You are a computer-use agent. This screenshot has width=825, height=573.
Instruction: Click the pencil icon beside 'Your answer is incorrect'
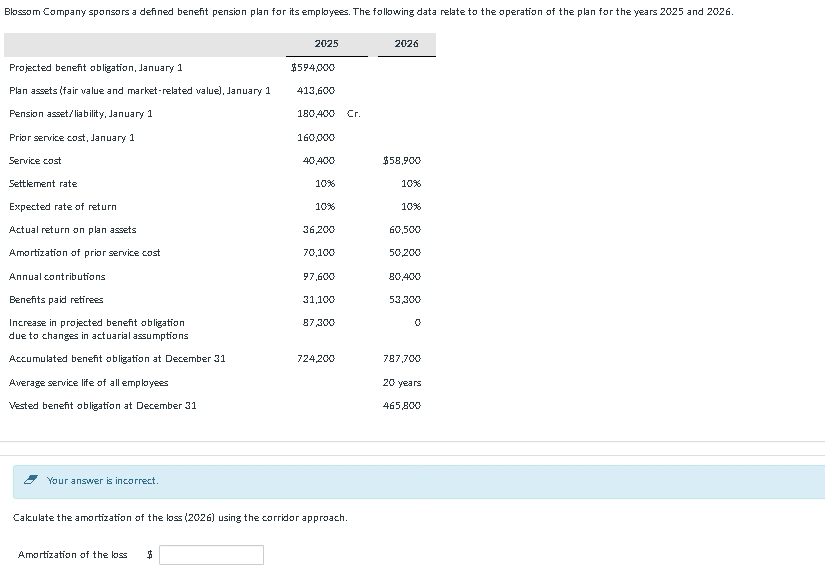(x=31, y=480)
